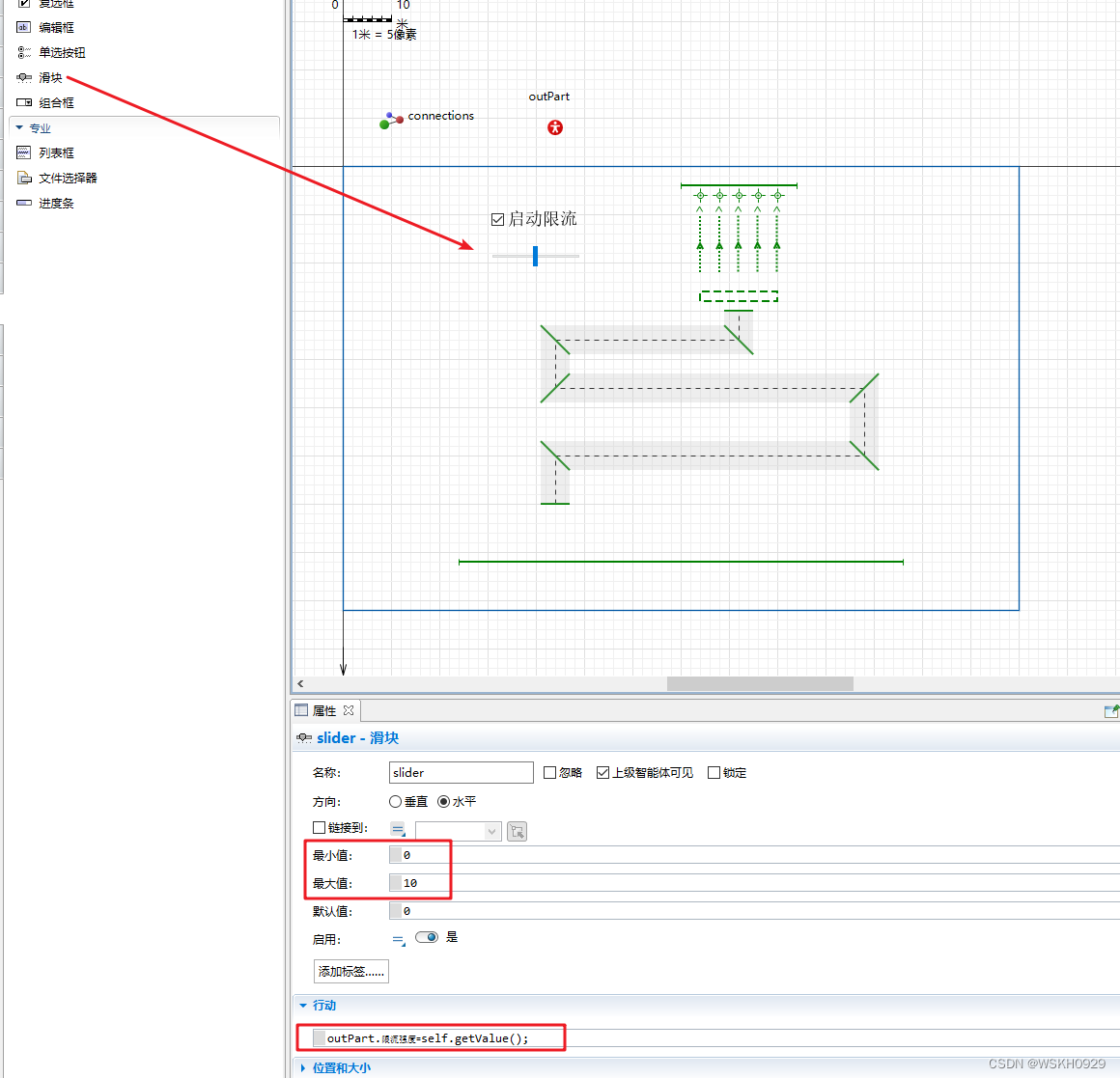Collapse the 专业 palette section

tap(20, 127)
